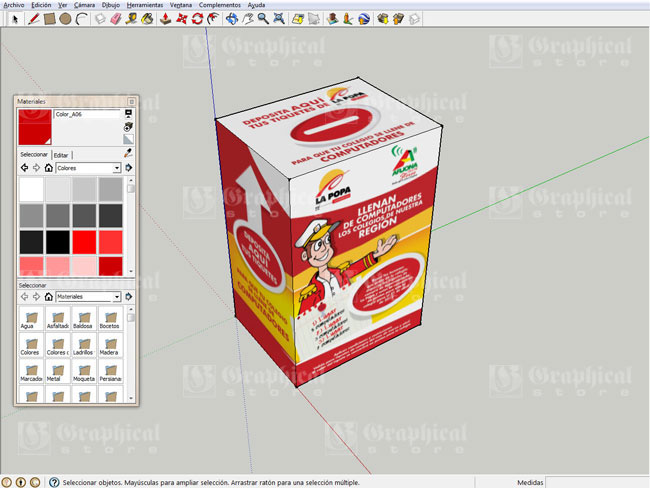Select the arrow Select tool in toolbar

[15, 19]
